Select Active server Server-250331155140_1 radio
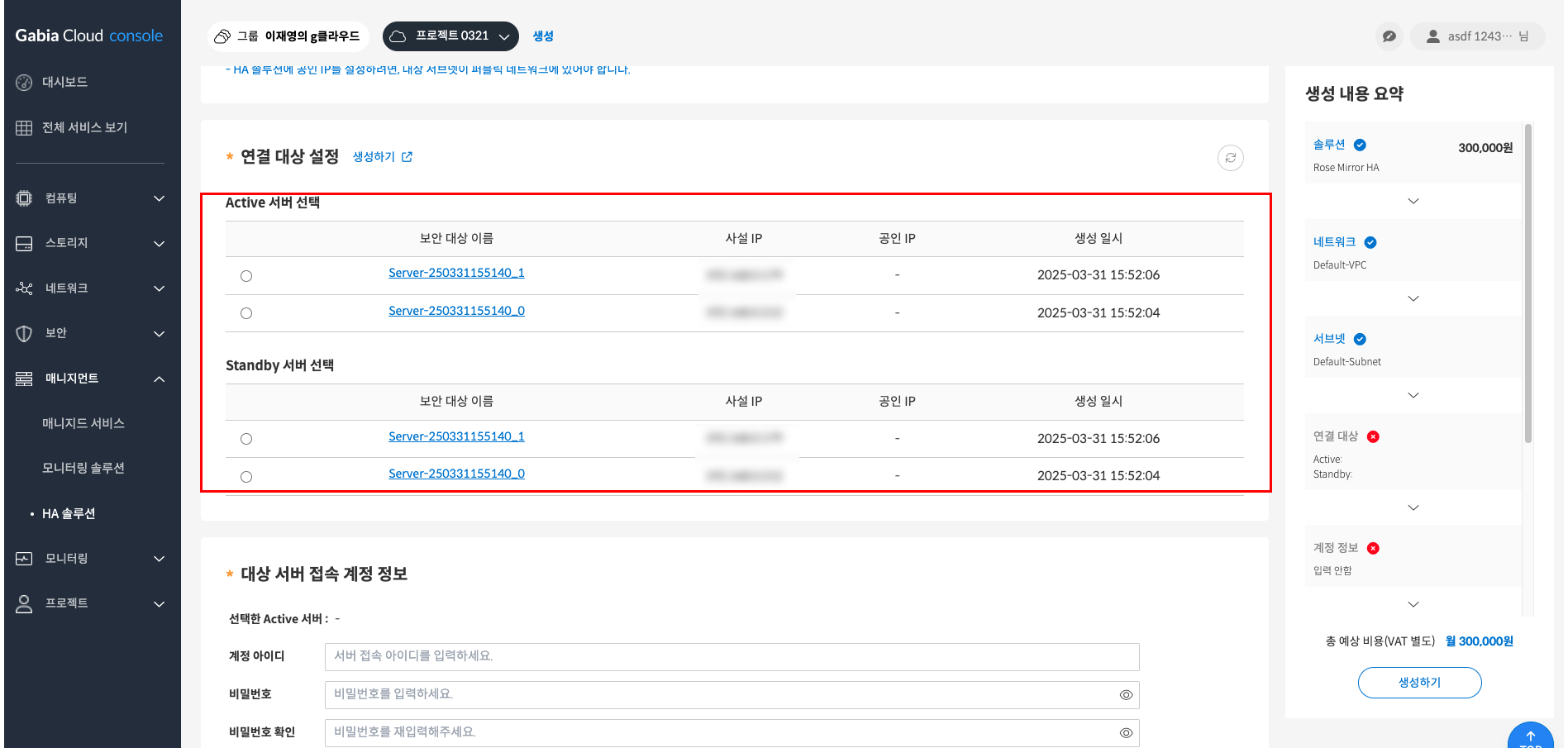This screenshot has height=748, width=1568. tap(246, 276)
